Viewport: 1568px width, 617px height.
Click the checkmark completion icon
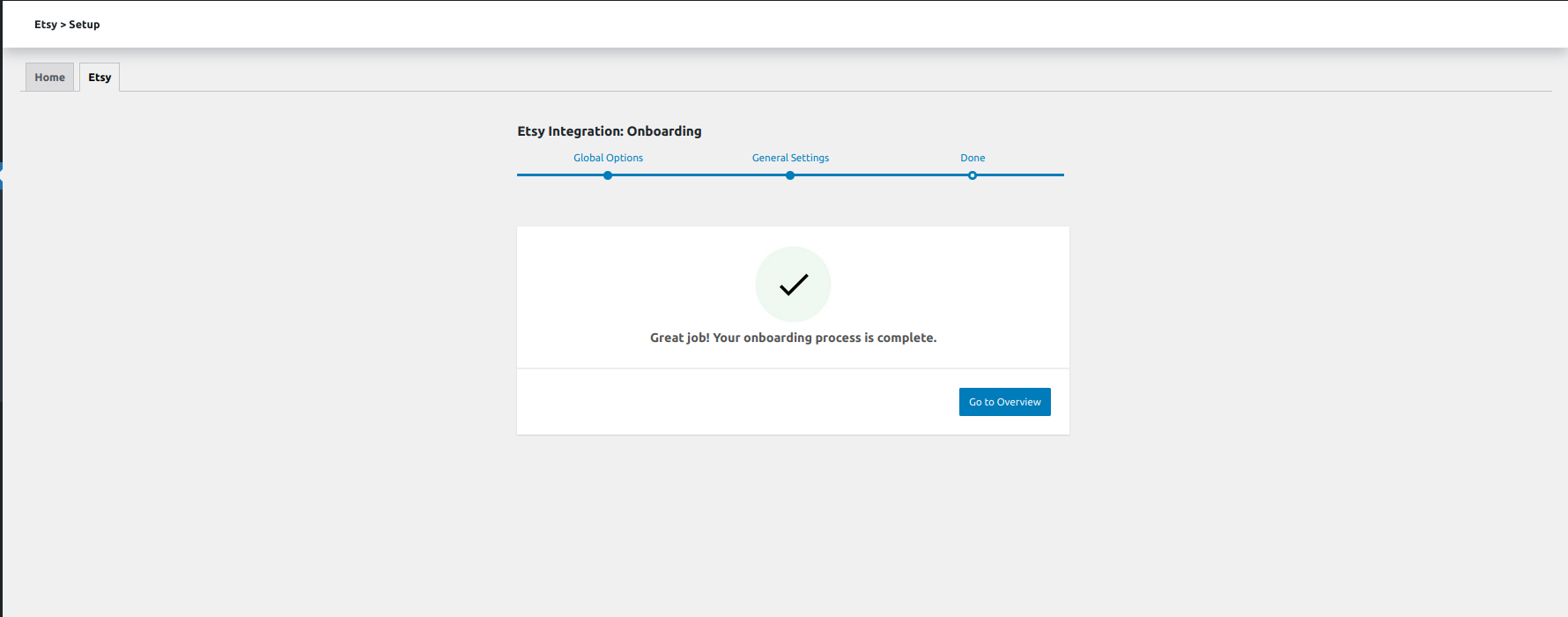tap(793, 284)
